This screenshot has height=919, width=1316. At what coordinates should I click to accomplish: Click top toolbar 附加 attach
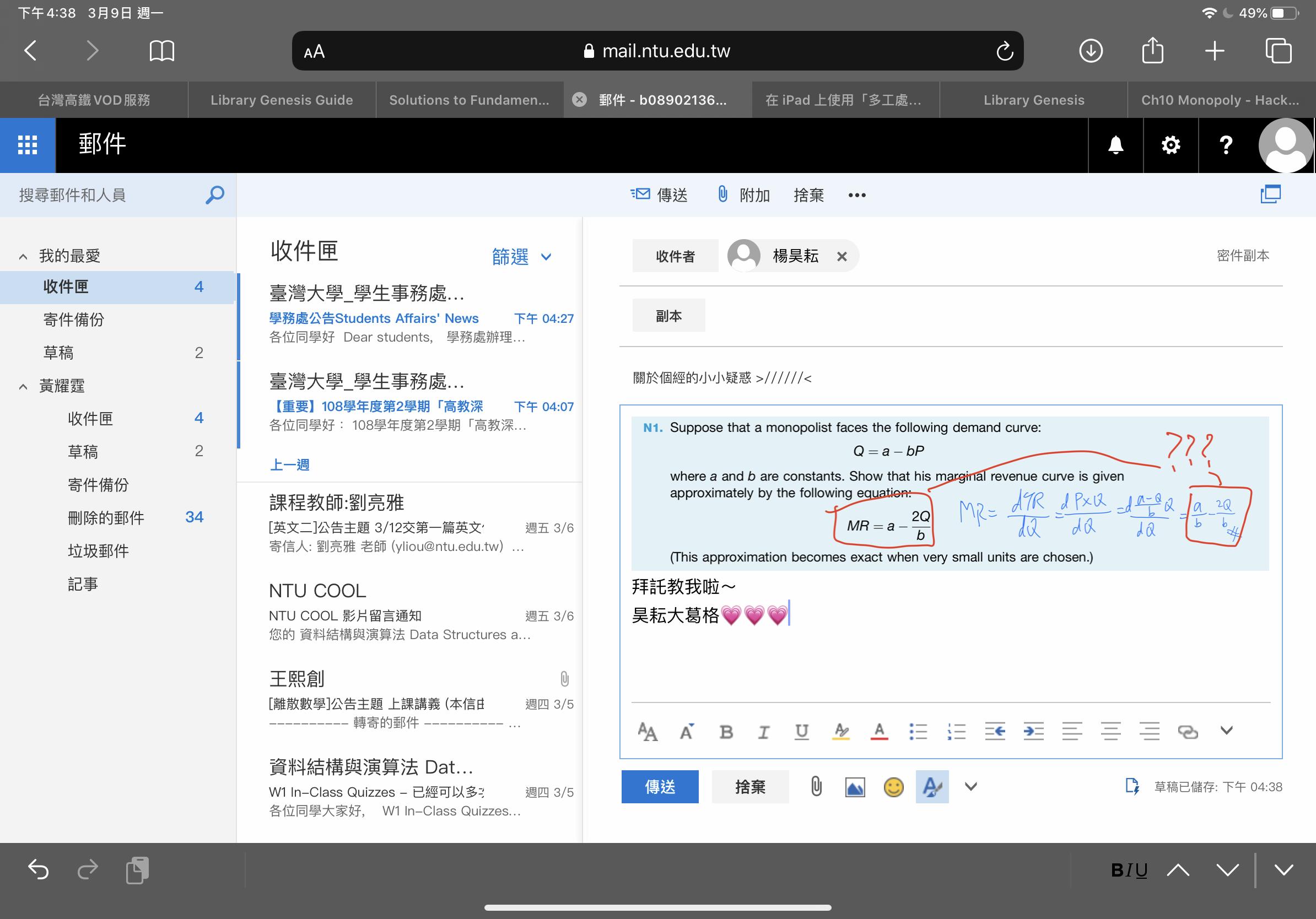[743, 195]
